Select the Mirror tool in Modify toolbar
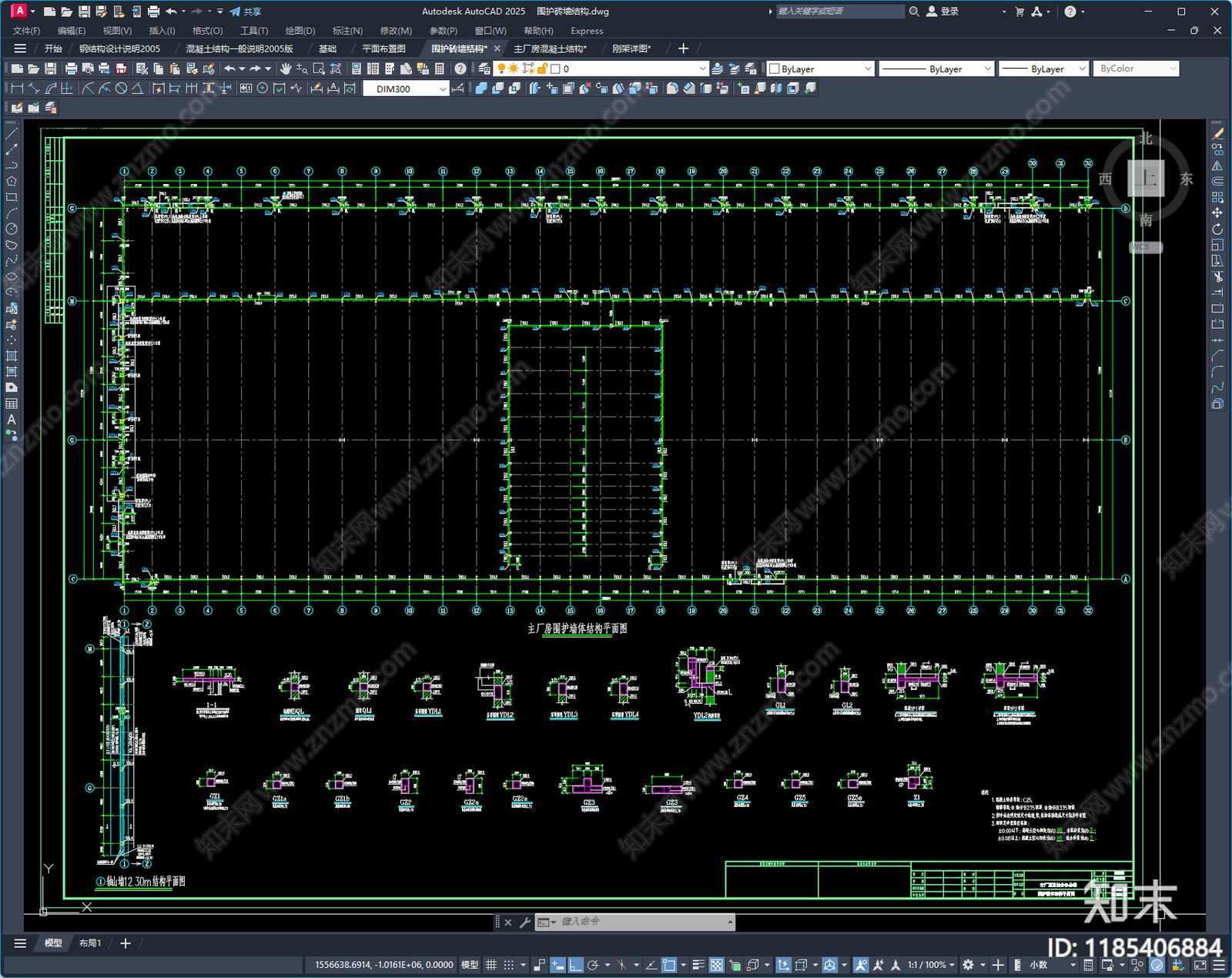This screenshot has width=1232, height=978. coord(1217,166)
